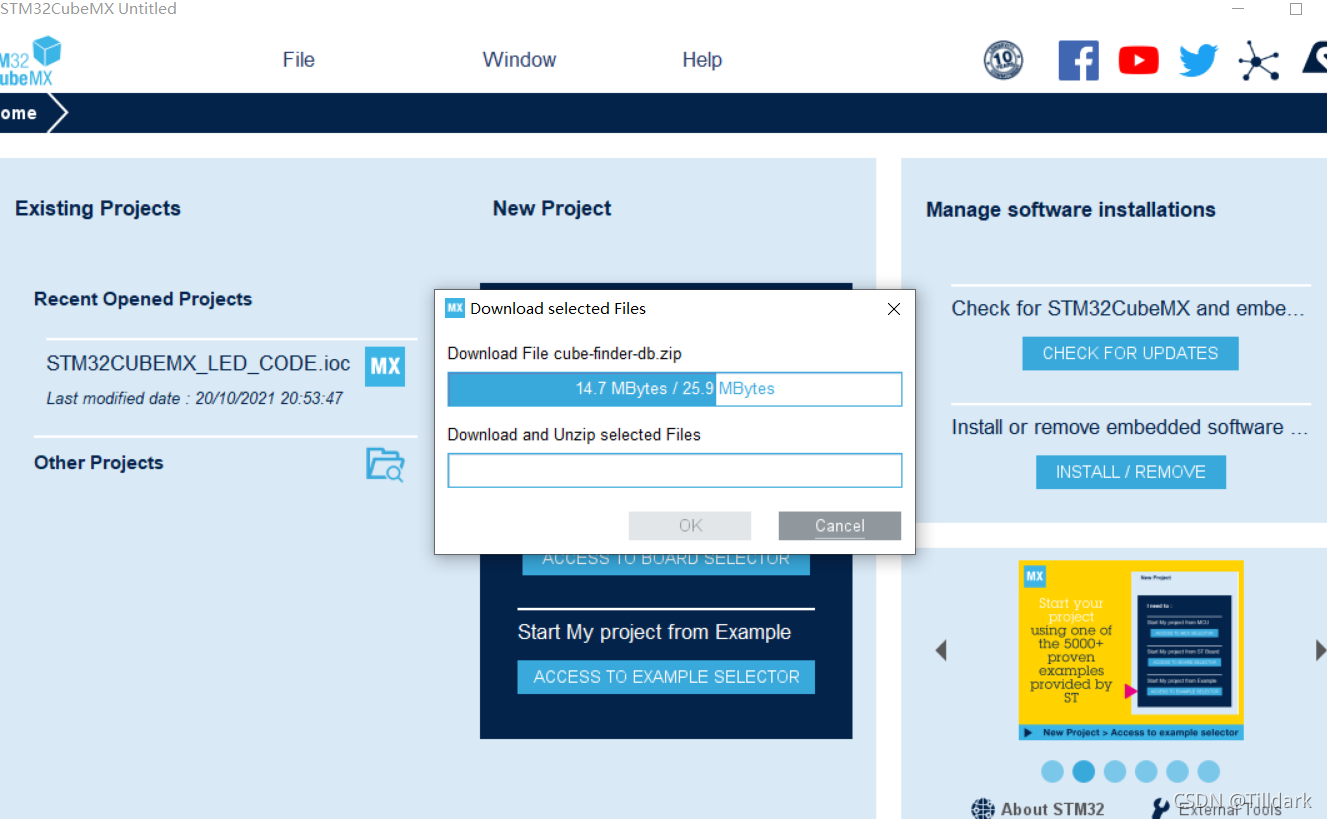Select the fourth carousel indicator dot
This screenshot has width=1327, height=819.
point(1146,771)
